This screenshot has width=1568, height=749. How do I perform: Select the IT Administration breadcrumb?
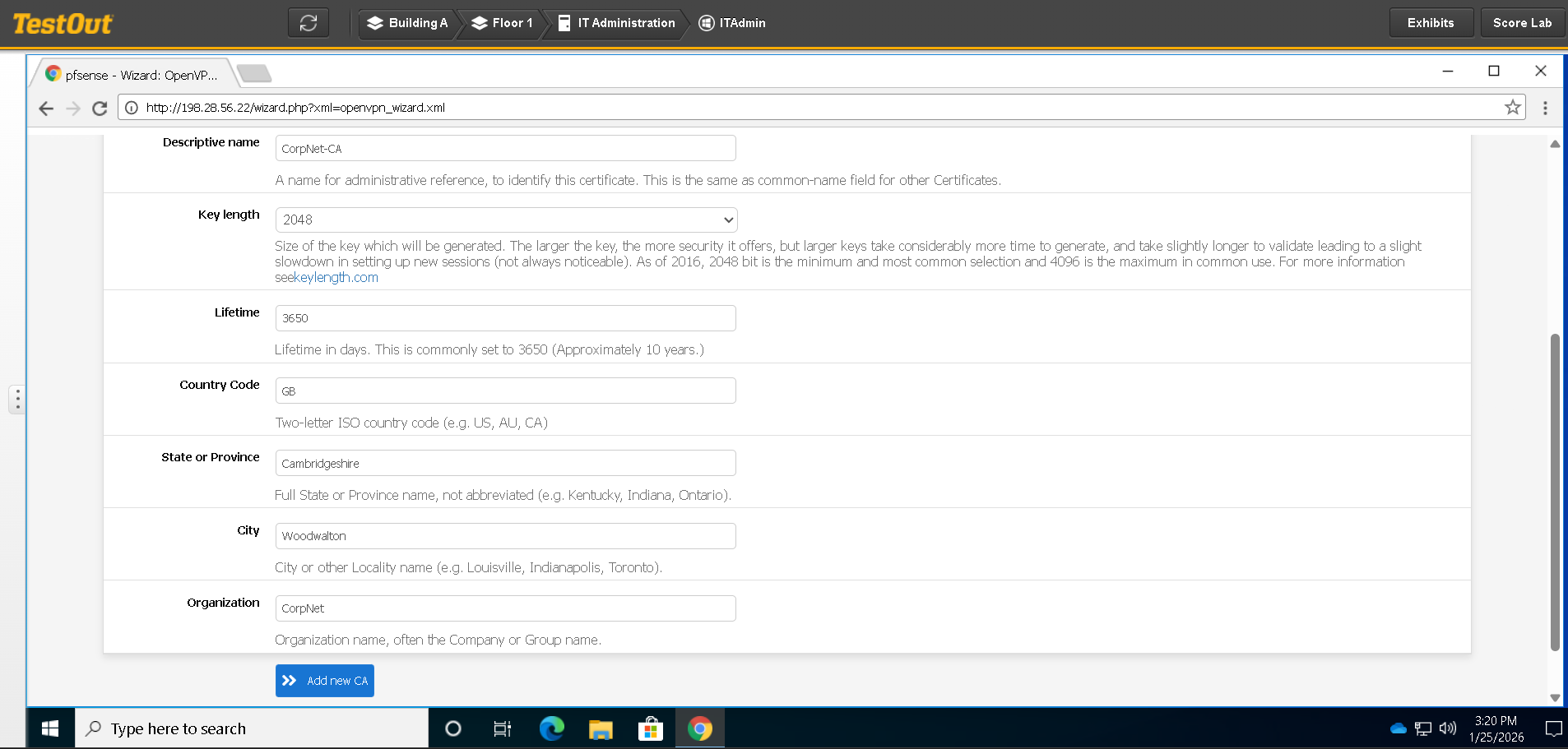(x=617, y=23)
